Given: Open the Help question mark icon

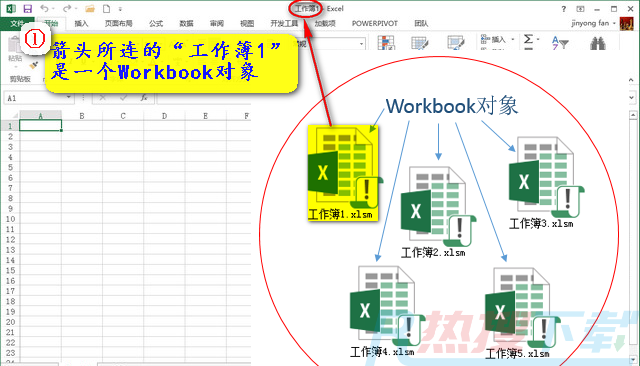Looking at the screenshot, I should [564, 9].
